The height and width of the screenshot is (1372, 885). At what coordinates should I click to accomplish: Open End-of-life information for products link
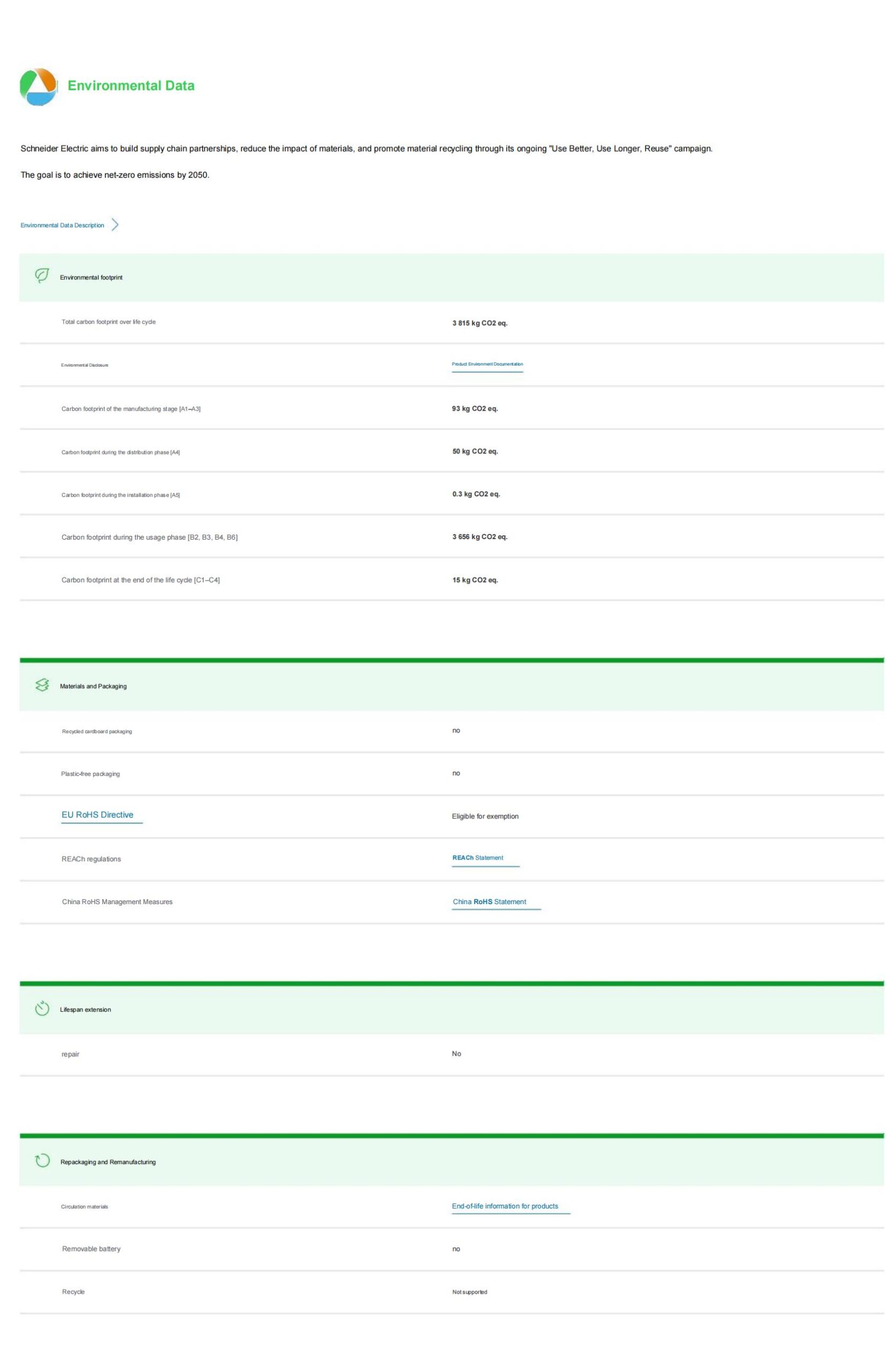[x=505, y=1206]
